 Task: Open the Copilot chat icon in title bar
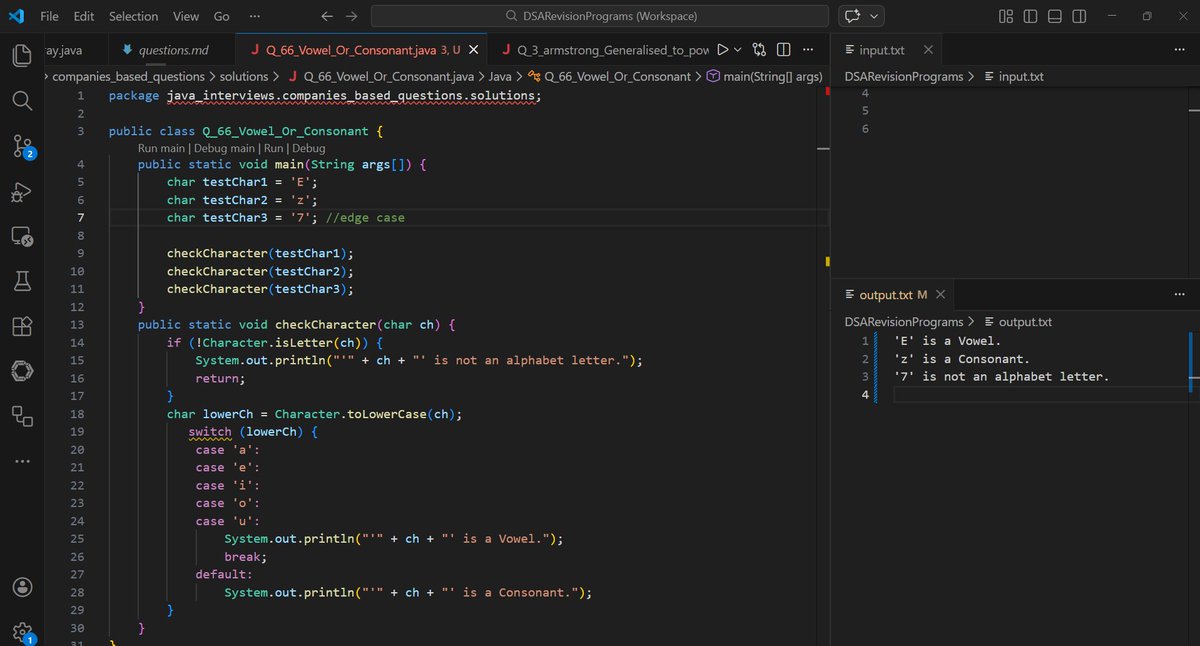pos(853,16)
